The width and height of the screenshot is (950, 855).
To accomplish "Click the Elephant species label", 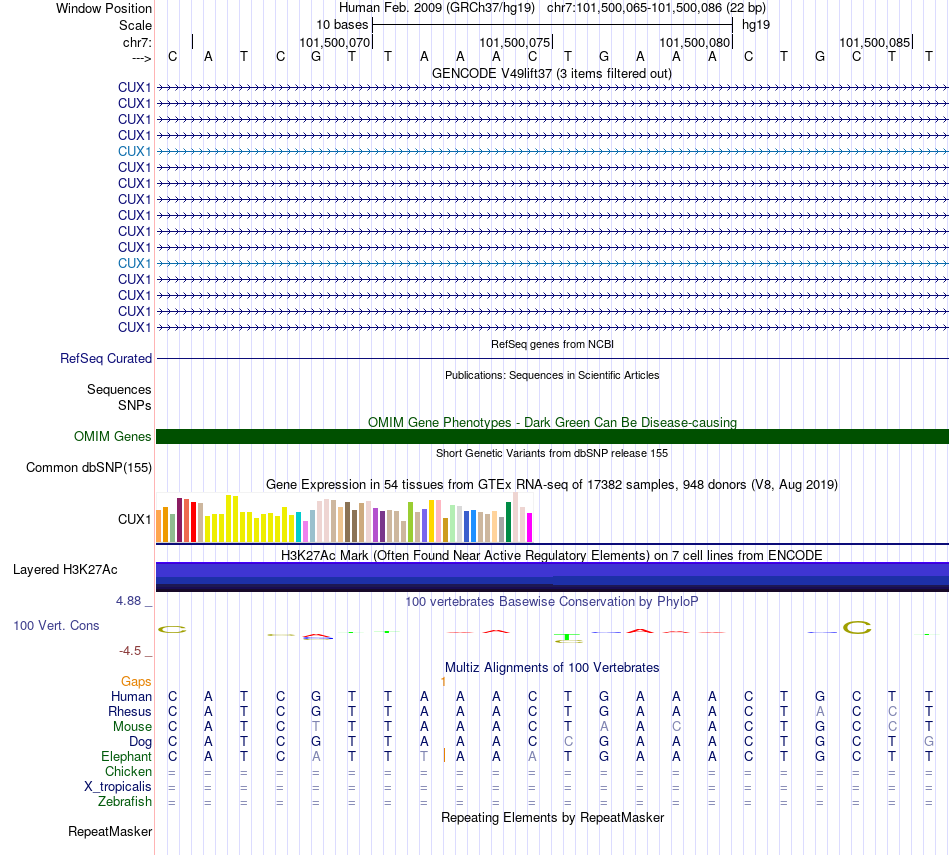I will pos(127,756).
